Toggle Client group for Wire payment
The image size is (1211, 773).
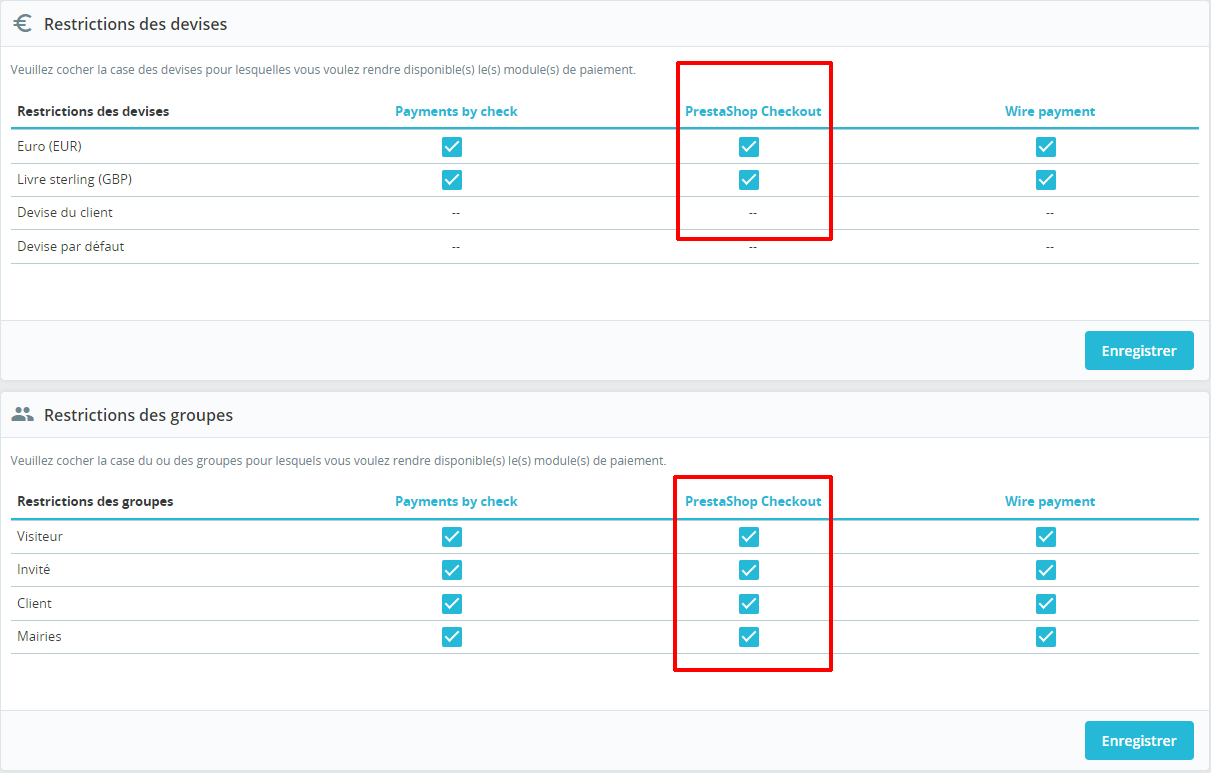coord(1046,604)
